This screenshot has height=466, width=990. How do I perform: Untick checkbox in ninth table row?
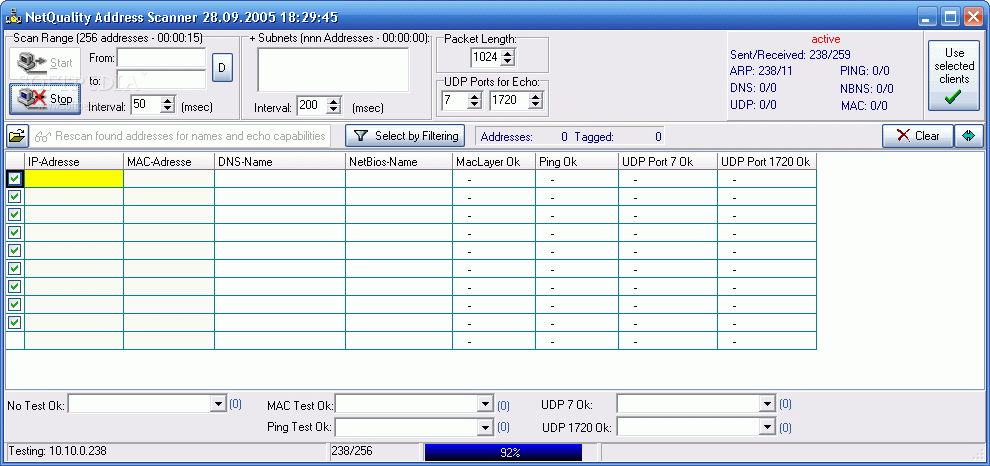15,323
